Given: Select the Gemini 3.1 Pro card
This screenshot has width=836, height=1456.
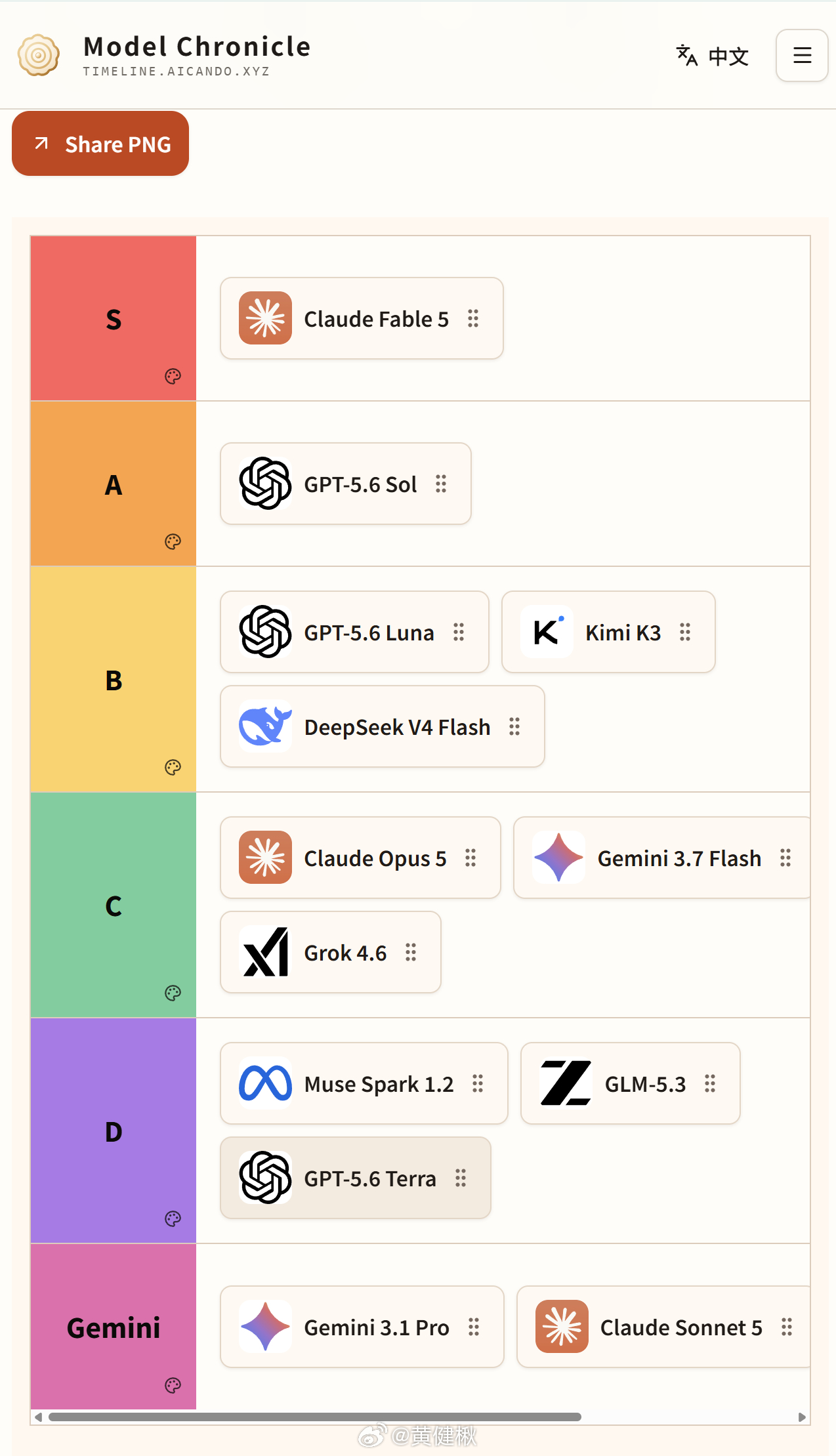Looking at the screenshot, I should click(x=362, y=1327).
